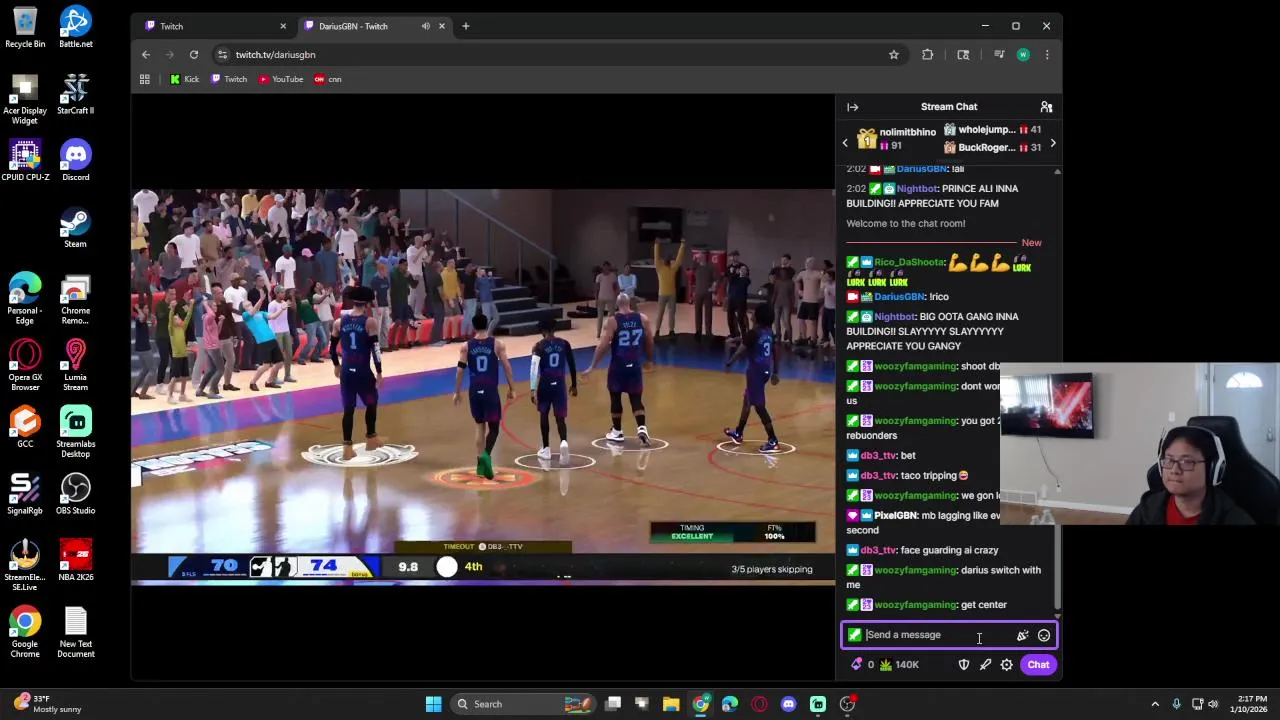Open the cnn bookmark
This screenshot has width=1280, height=720.
coord(328,79)
